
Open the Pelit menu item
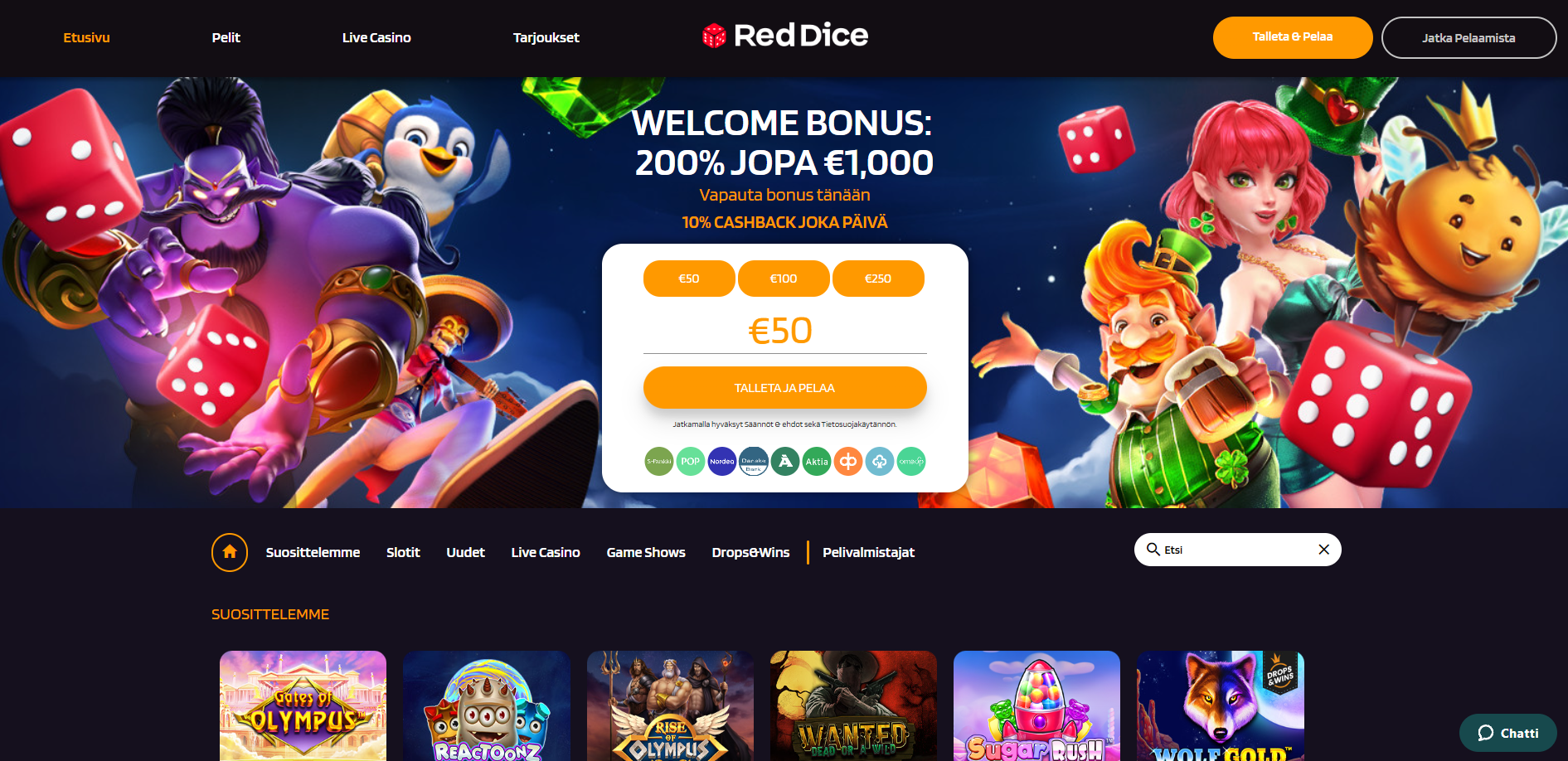pyautogui.click(x=226, y=37)
